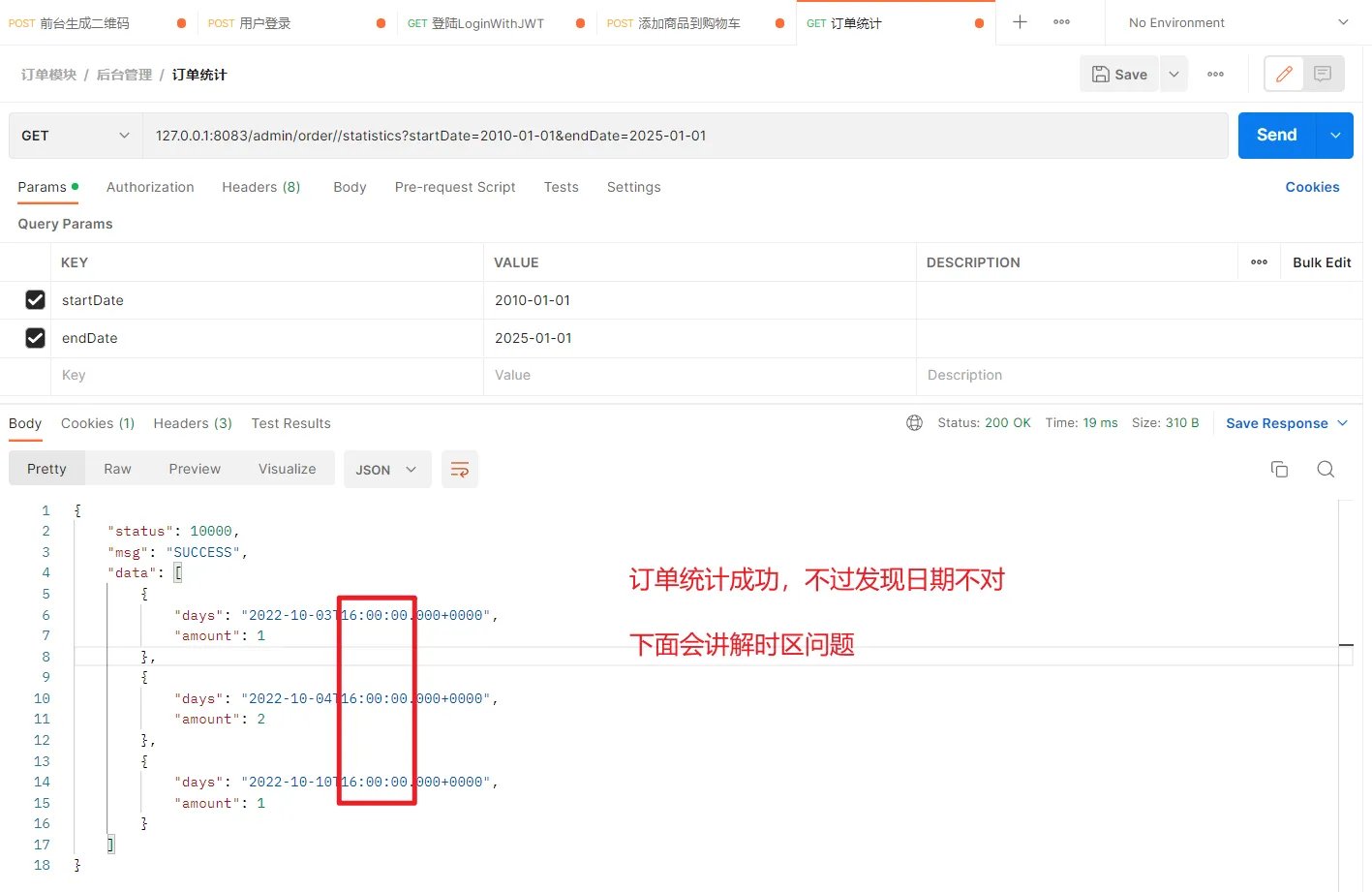This screenshot has height=892, width=1372.
Task: Click Bulk Edit for query params
Action: 1322,262
